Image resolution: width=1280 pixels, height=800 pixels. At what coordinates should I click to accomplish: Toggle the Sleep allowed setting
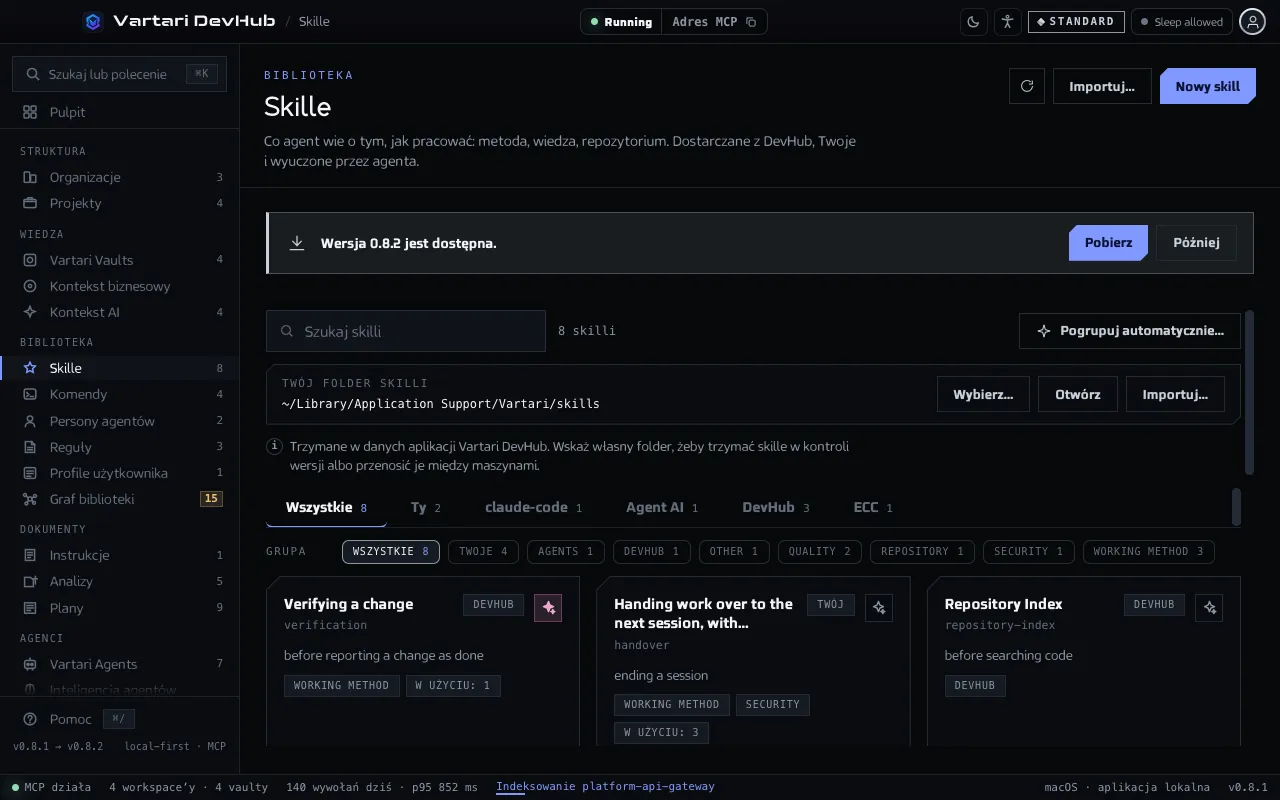[x=1181, y=22]
